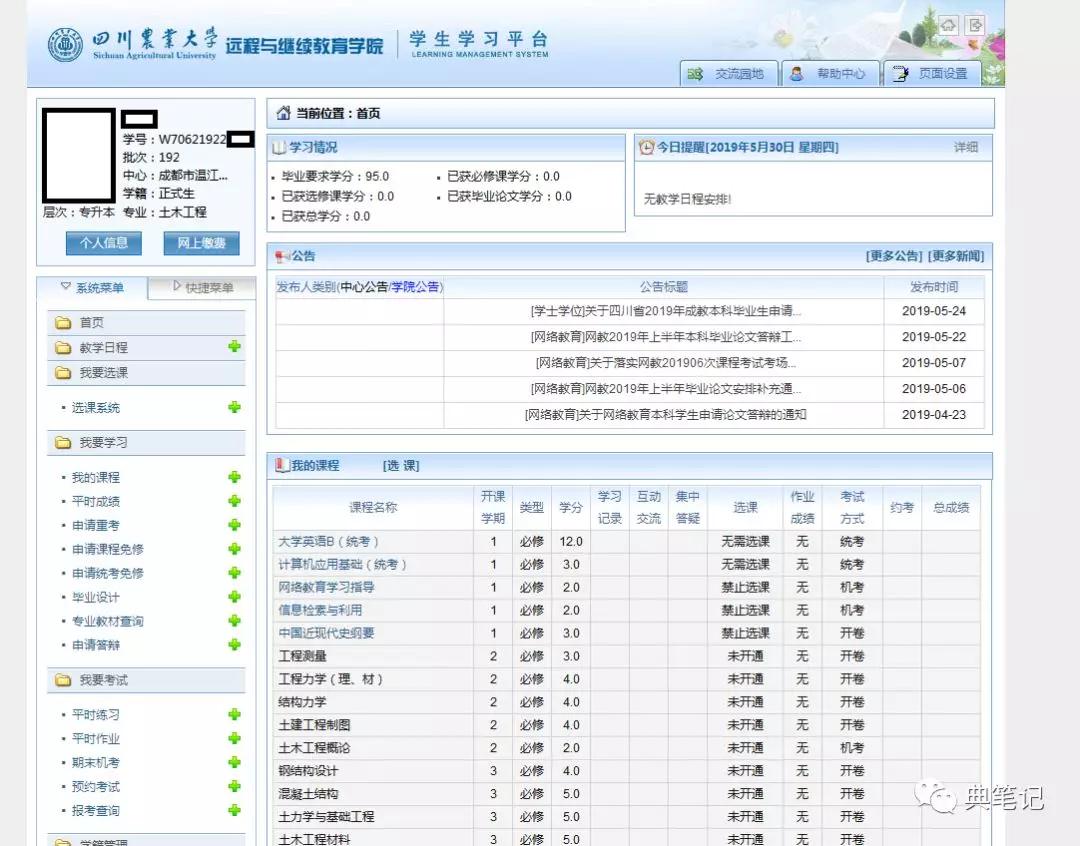Viewport: 1080px width, 846px height.
Task: Collapse the 我要考试 menu section
Action: (103, 680)
